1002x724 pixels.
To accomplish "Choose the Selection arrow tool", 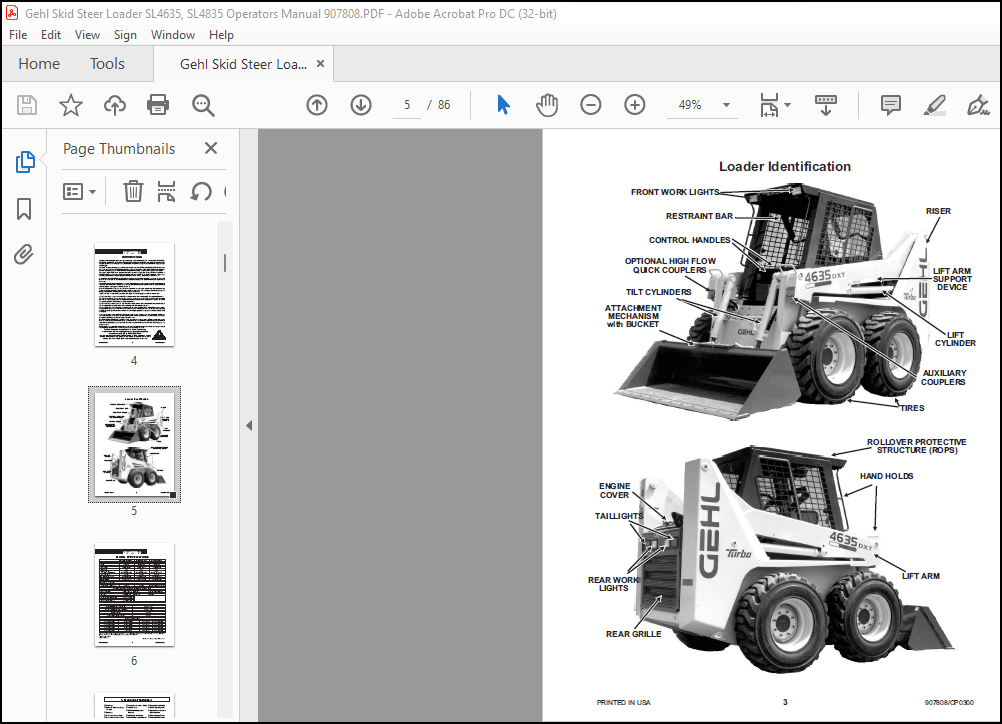I will click(504, 105).
